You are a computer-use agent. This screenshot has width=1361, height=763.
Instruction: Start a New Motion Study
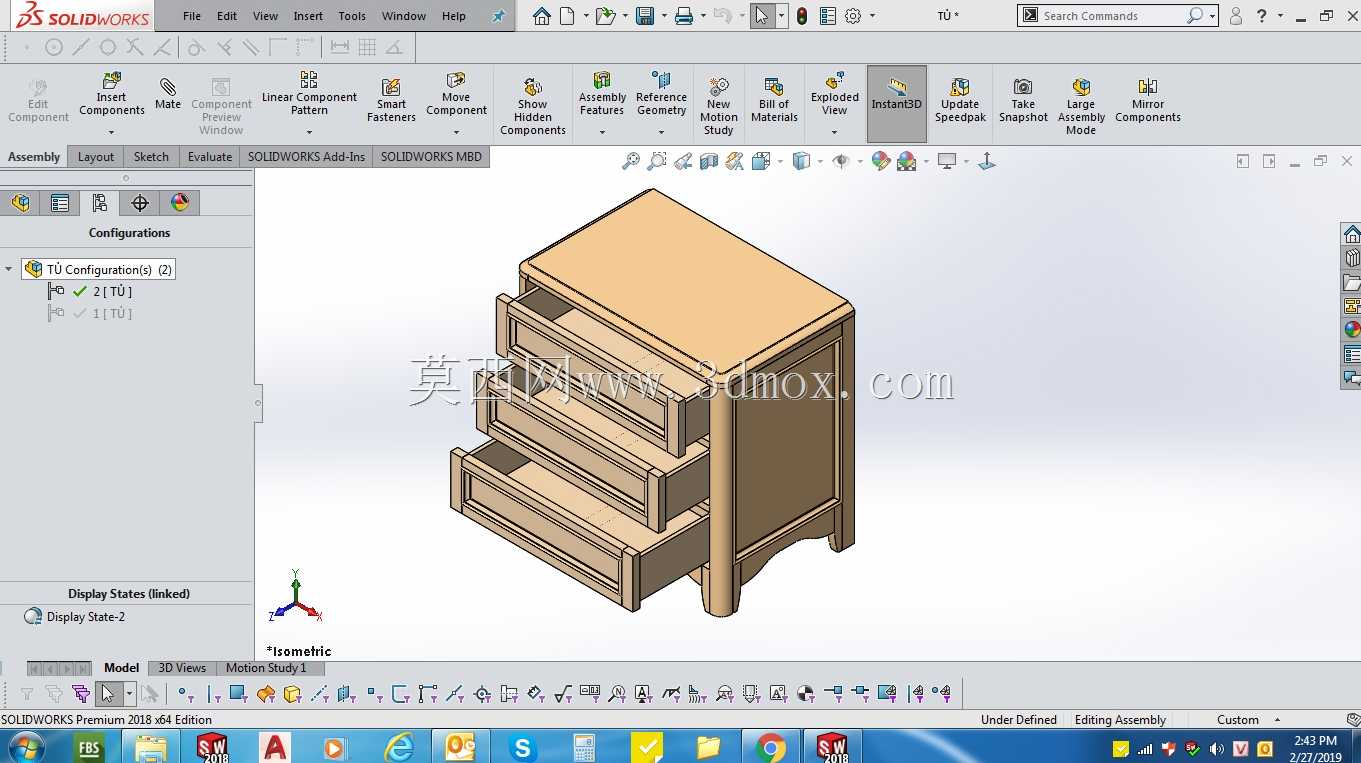(x=718, y=106)
